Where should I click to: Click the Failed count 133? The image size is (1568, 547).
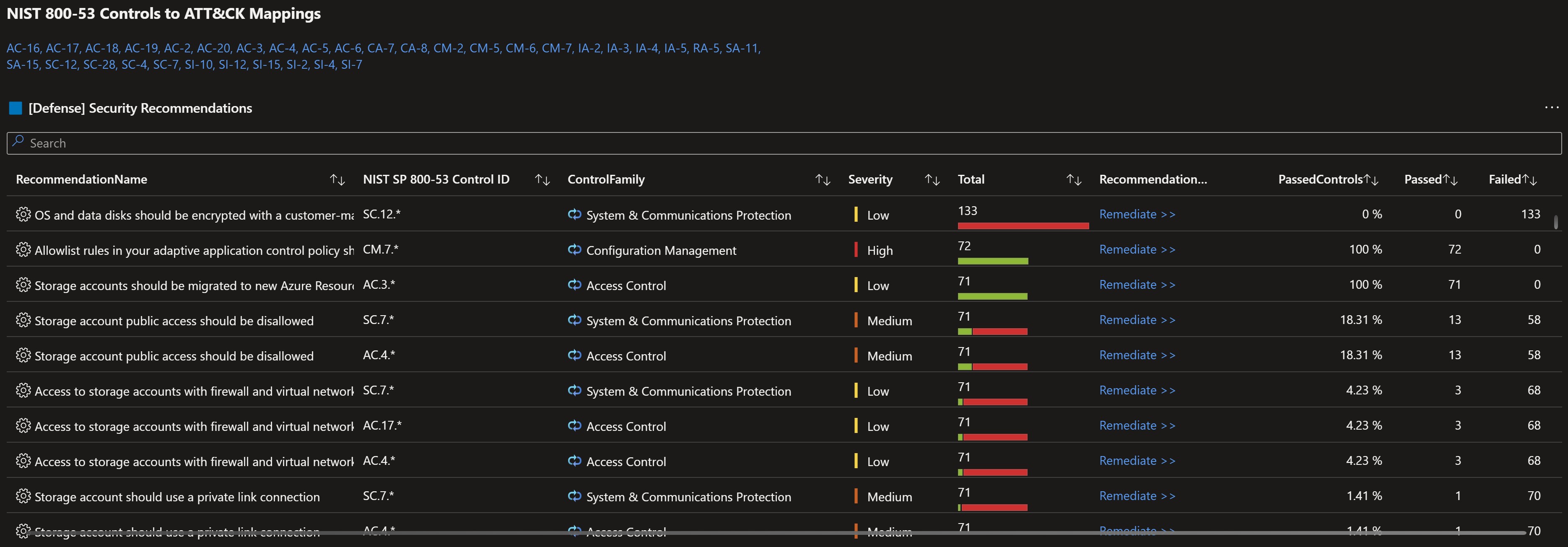pyautogui.click(x=1530, y=214)
